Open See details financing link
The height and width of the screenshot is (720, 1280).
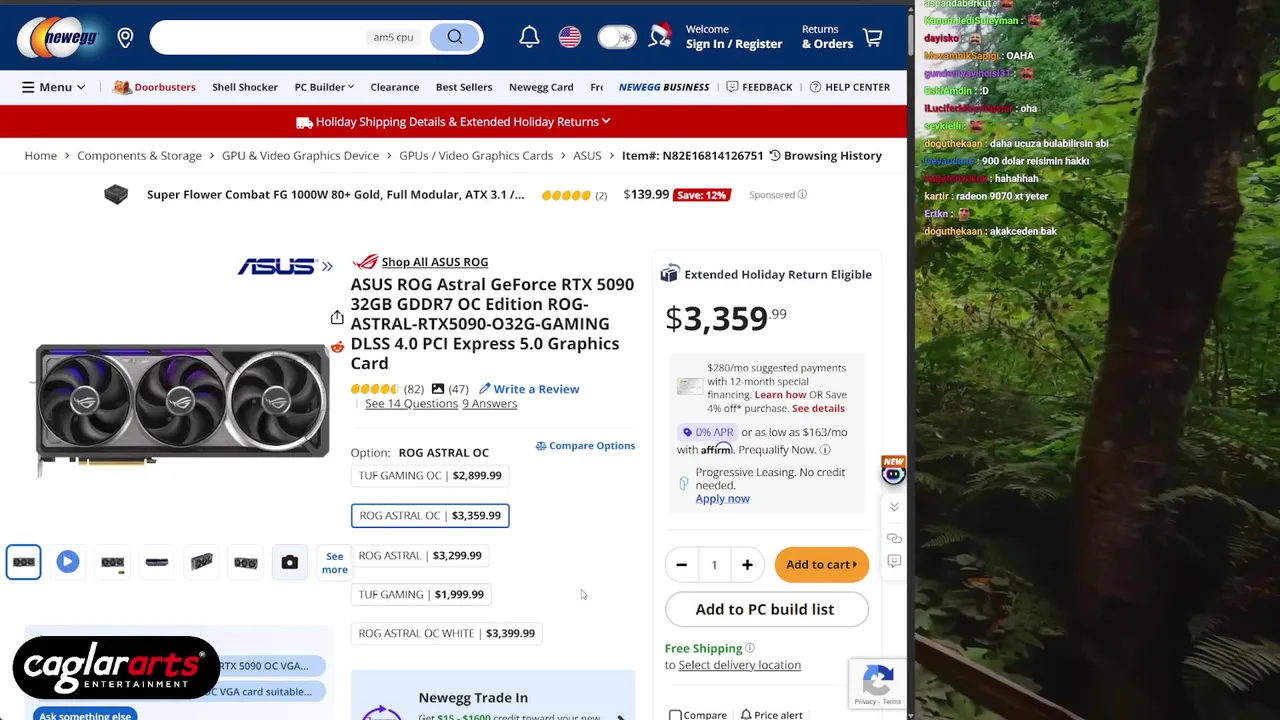click(818, 408)
